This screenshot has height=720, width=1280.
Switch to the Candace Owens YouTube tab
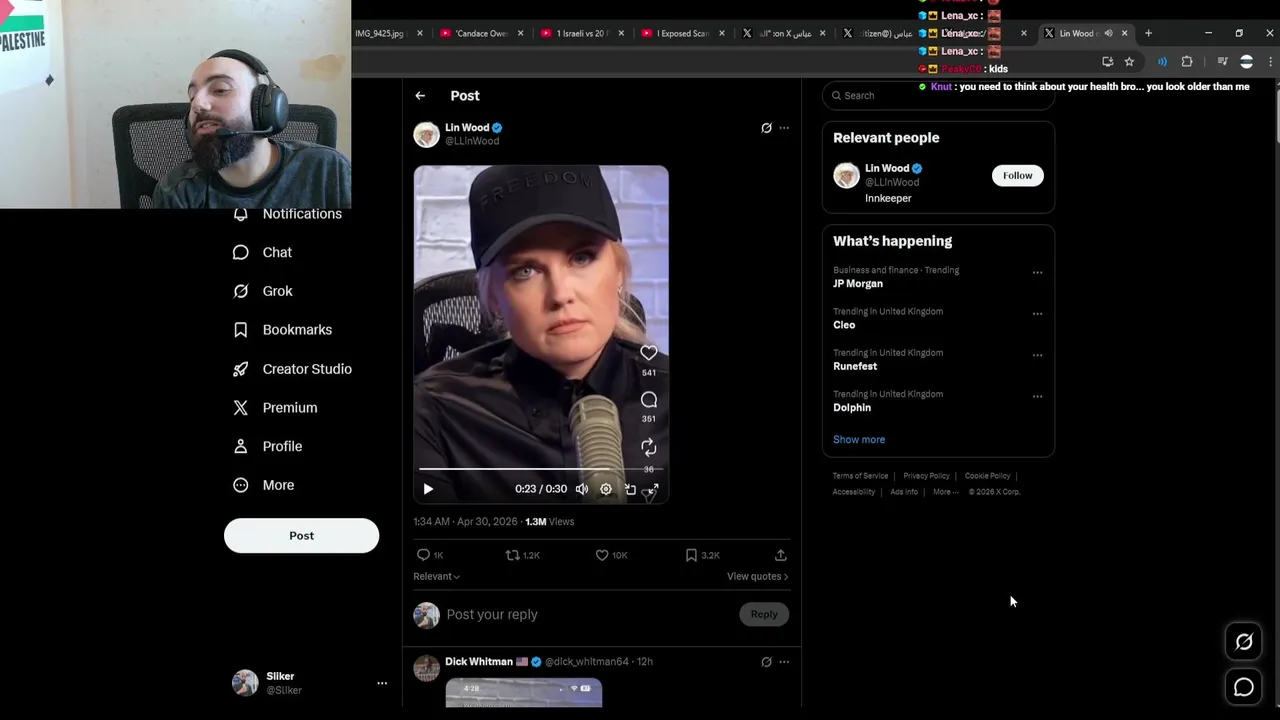(x=482, y=34)
